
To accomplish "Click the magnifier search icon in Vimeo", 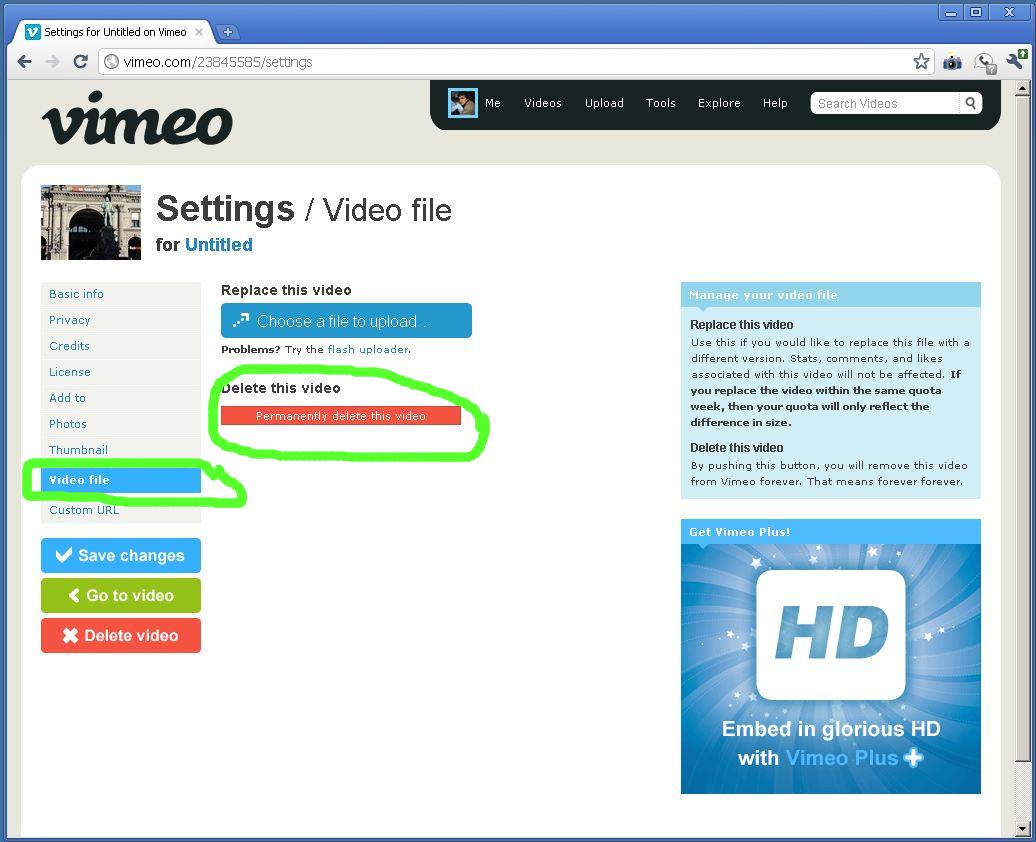I will pos(970,103).
